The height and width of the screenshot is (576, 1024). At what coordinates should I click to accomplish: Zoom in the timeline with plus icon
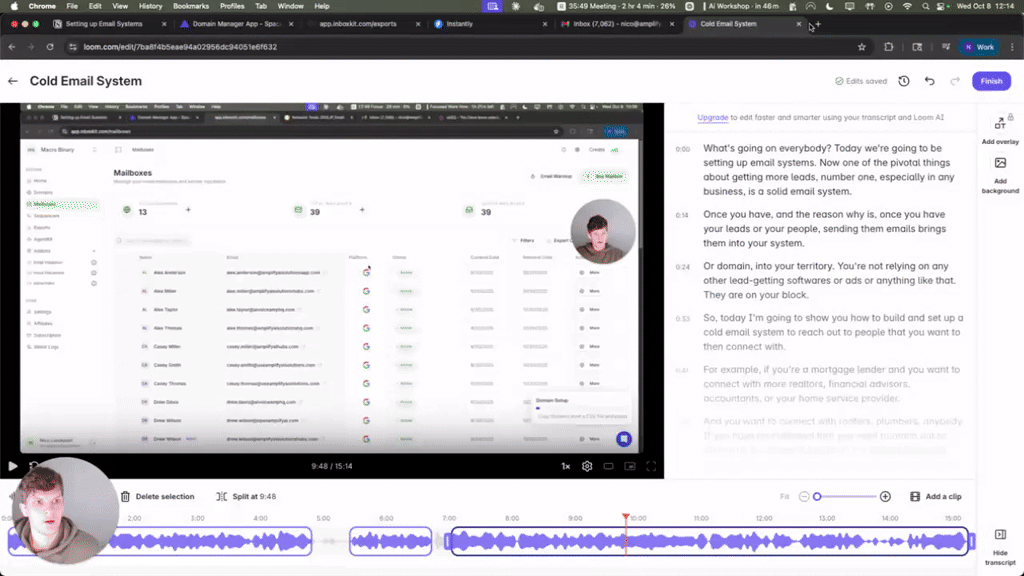pos(885,496)
